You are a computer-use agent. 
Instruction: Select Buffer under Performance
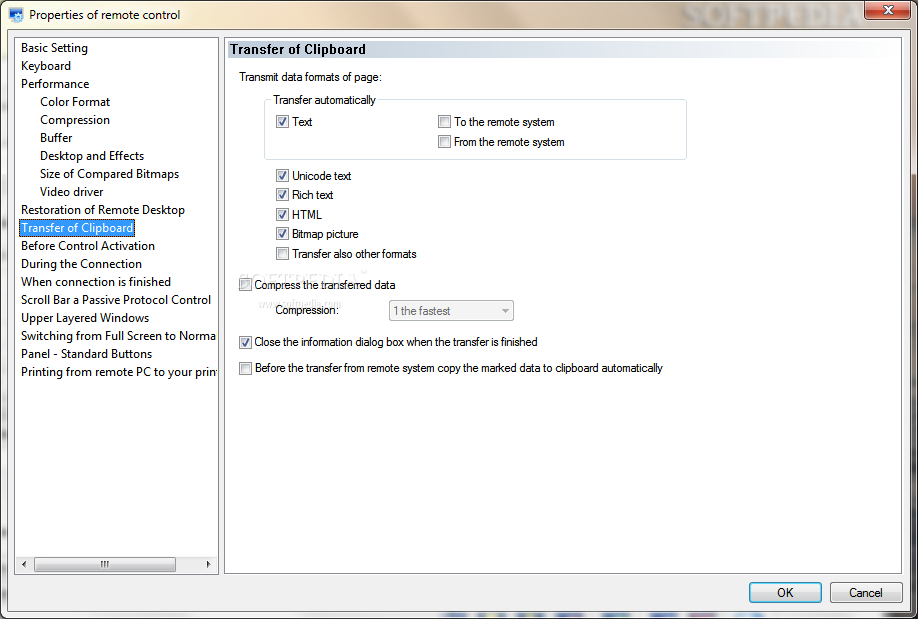click(56, 138)
